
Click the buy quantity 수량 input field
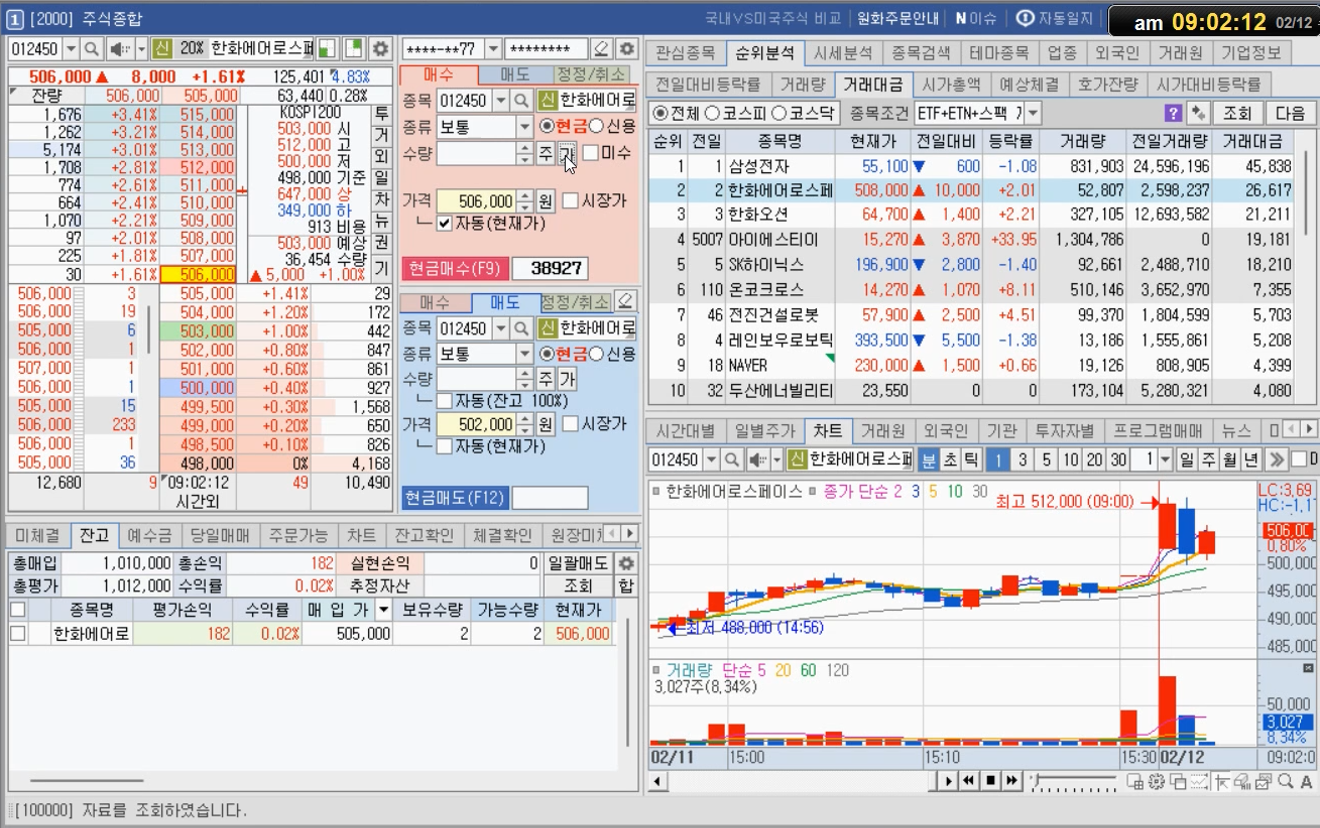(x=476, y=153)
